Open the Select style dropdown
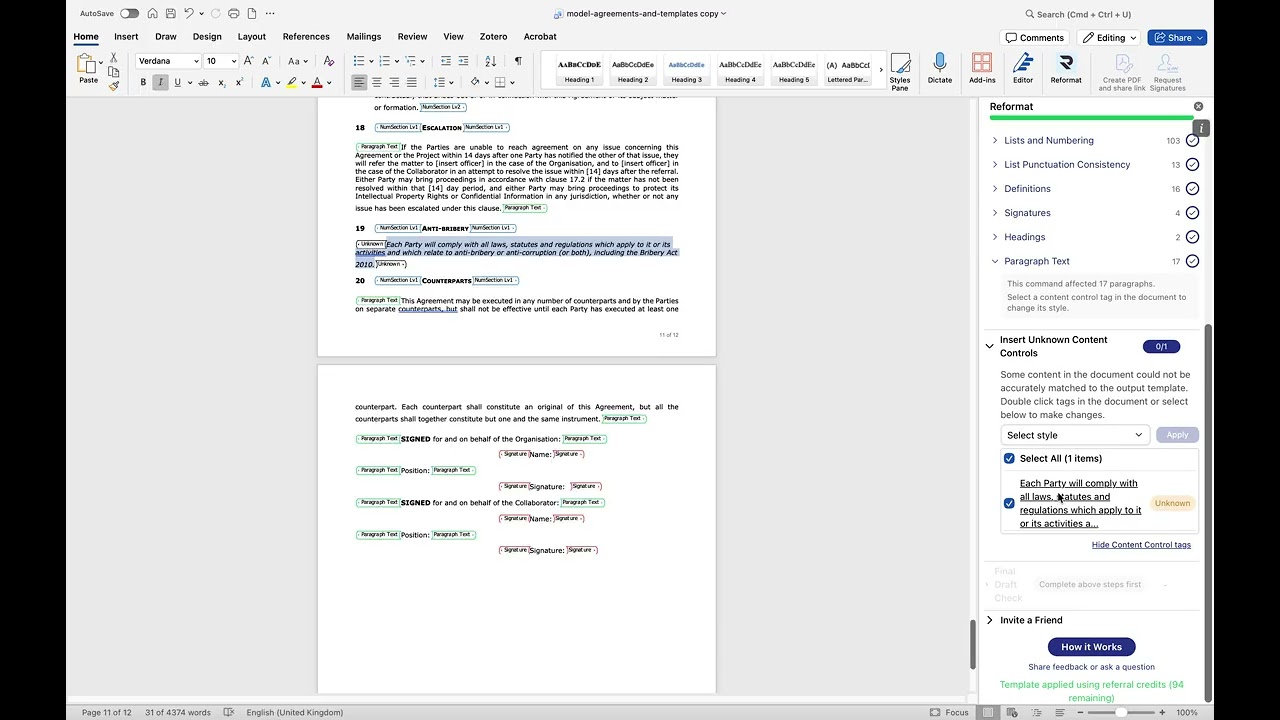The width and height of the screenshot is (1280, 720). click(1074, 435)
